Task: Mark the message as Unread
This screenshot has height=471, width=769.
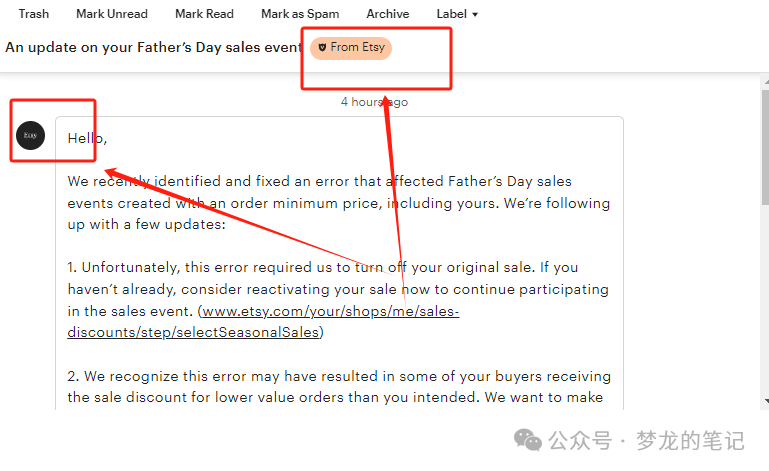Action: 112,14
